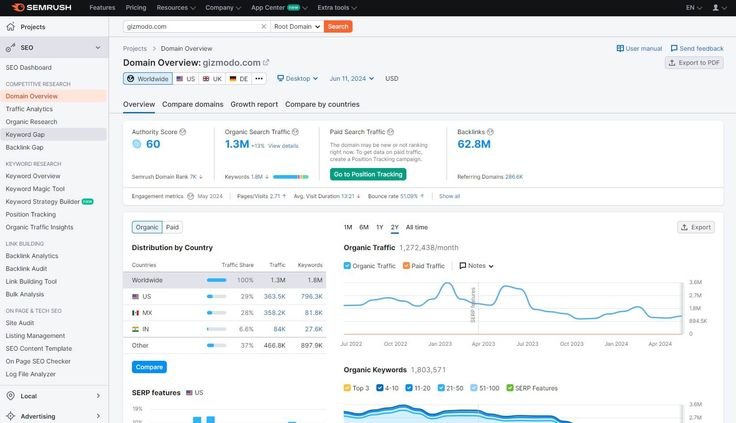Image resolution: width=736 pixels, height=423 pixels.
Task: Switch distribution to Paid
Action: (x=172, y=227)
